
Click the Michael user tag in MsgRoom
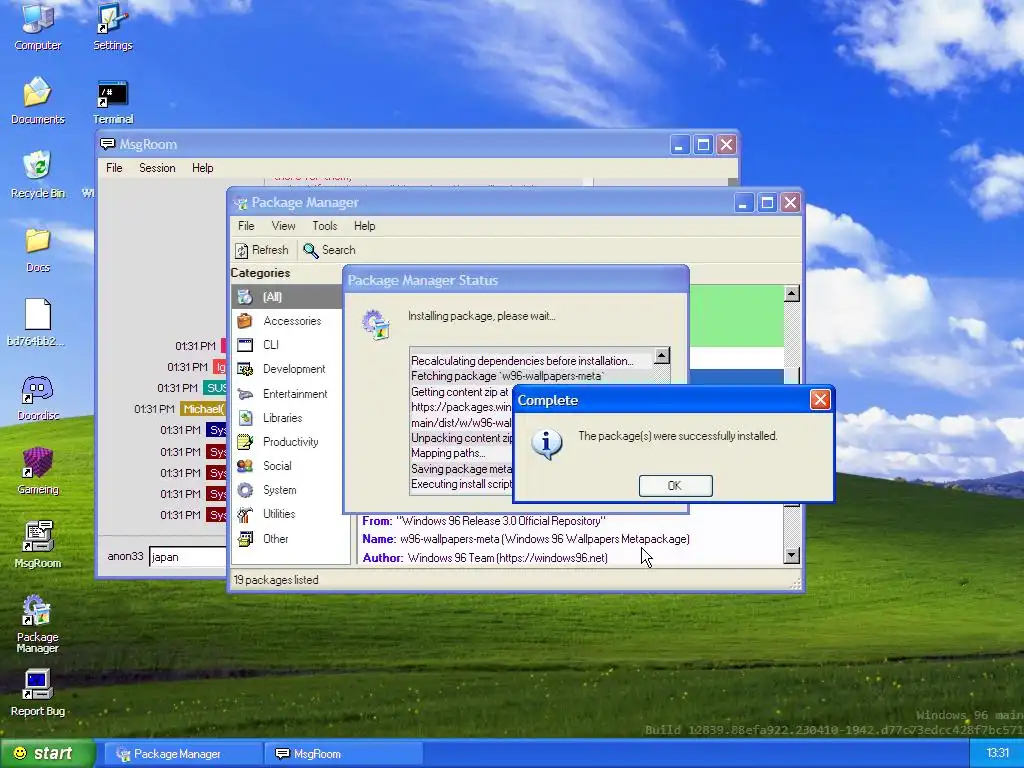(x=203, y=409)
